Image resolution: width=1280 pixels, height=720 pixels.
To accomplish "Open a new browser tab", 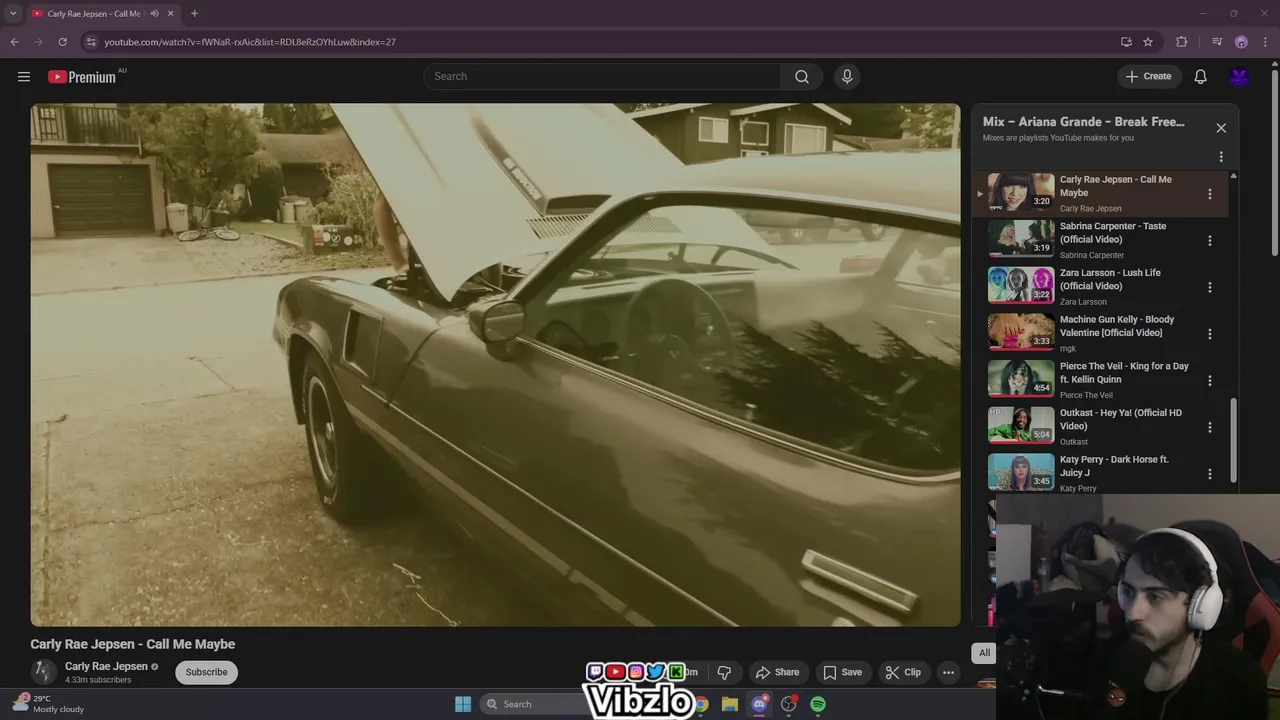I will [194, 14].
